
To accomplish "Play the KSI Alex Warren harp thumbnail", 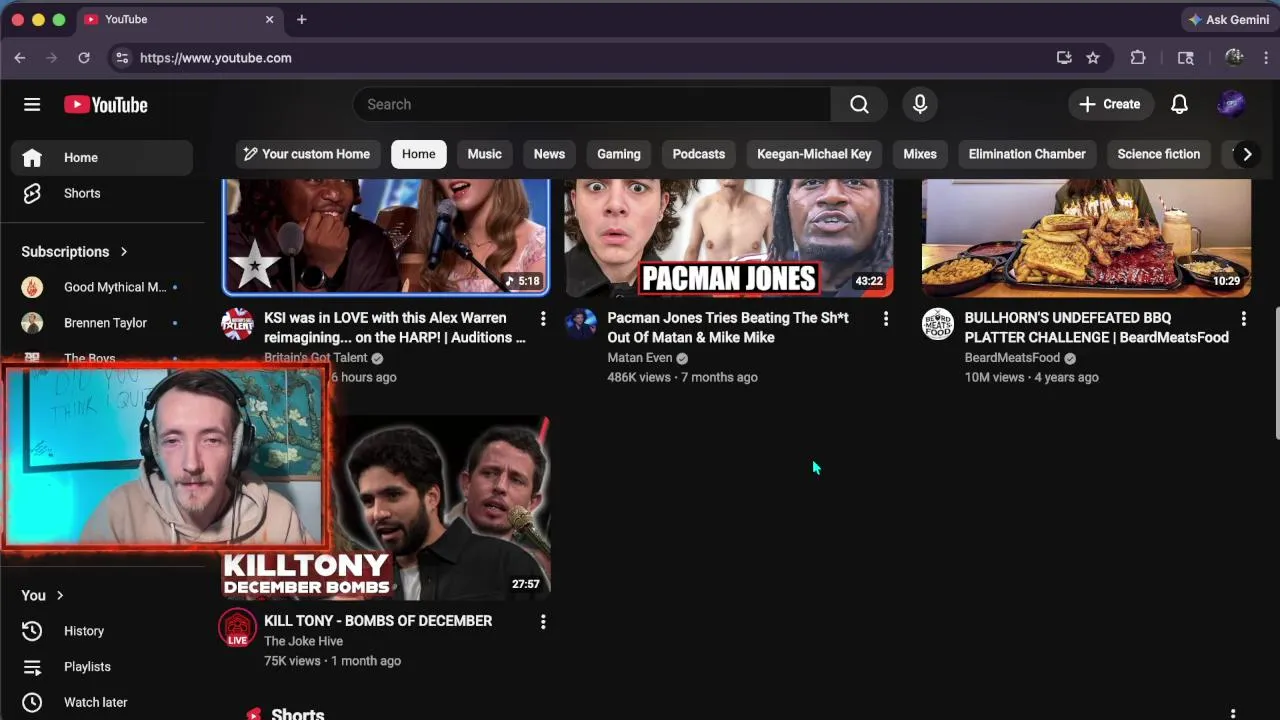I will (386, 237).
